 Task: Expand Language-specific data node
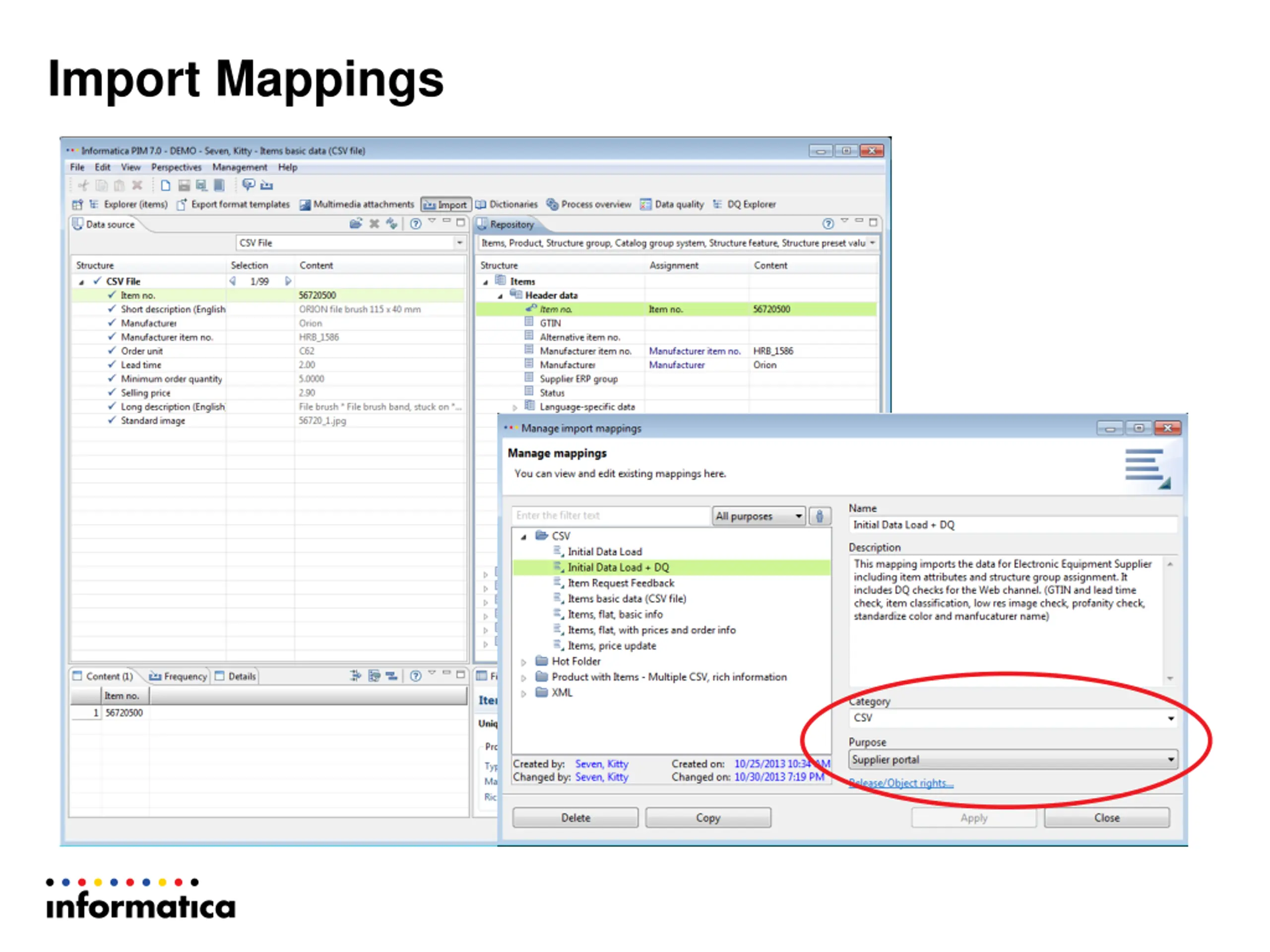coord(514,408)
